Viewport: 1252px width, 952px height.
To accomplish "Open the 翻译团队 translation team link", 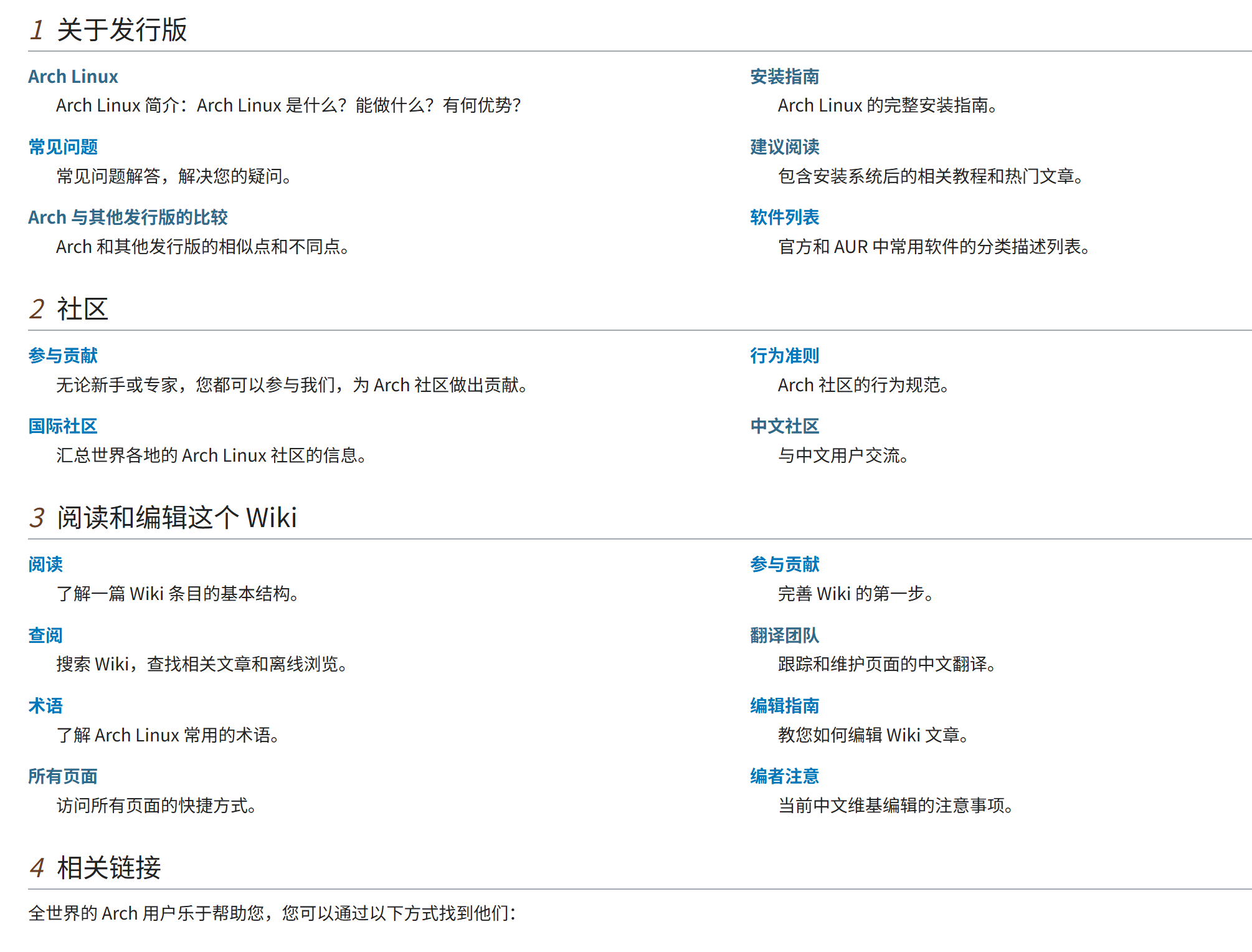I will coord(784,635).
